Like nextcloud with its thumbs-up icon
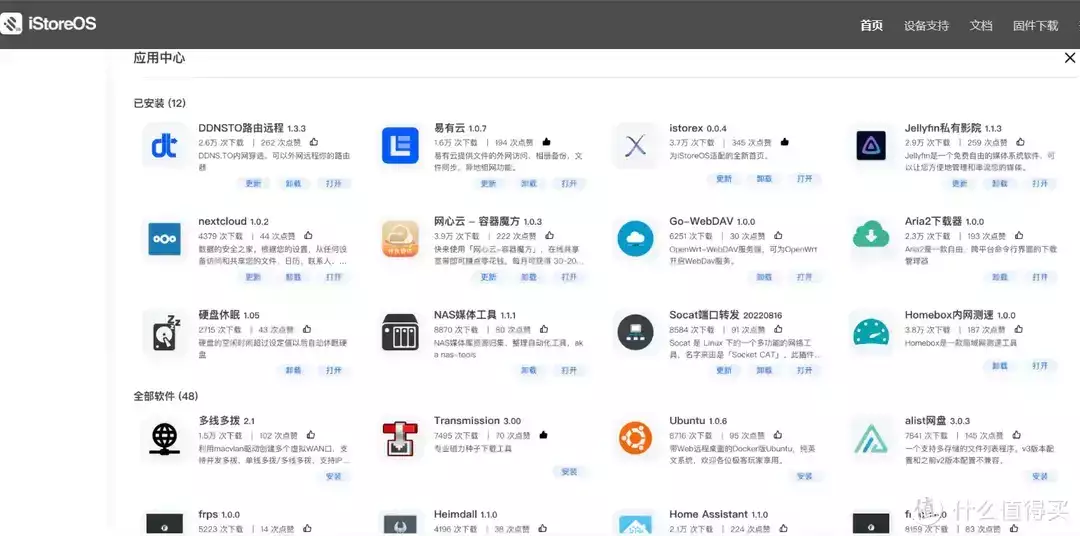 308,236
